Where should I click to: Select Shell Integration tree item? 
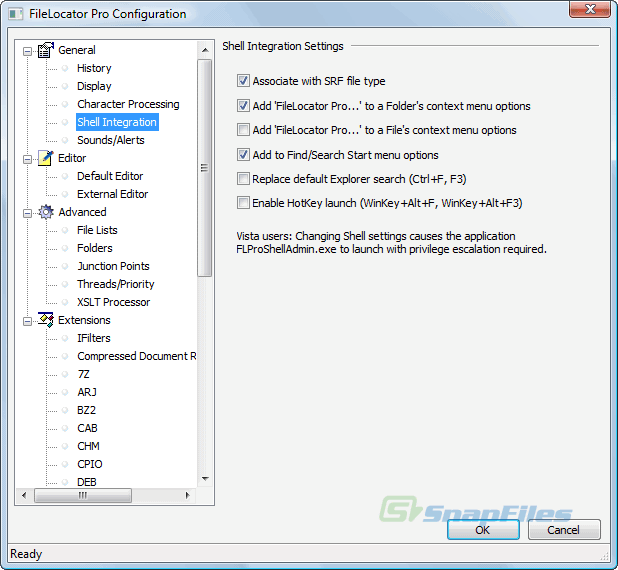click(x=117, y=122)
